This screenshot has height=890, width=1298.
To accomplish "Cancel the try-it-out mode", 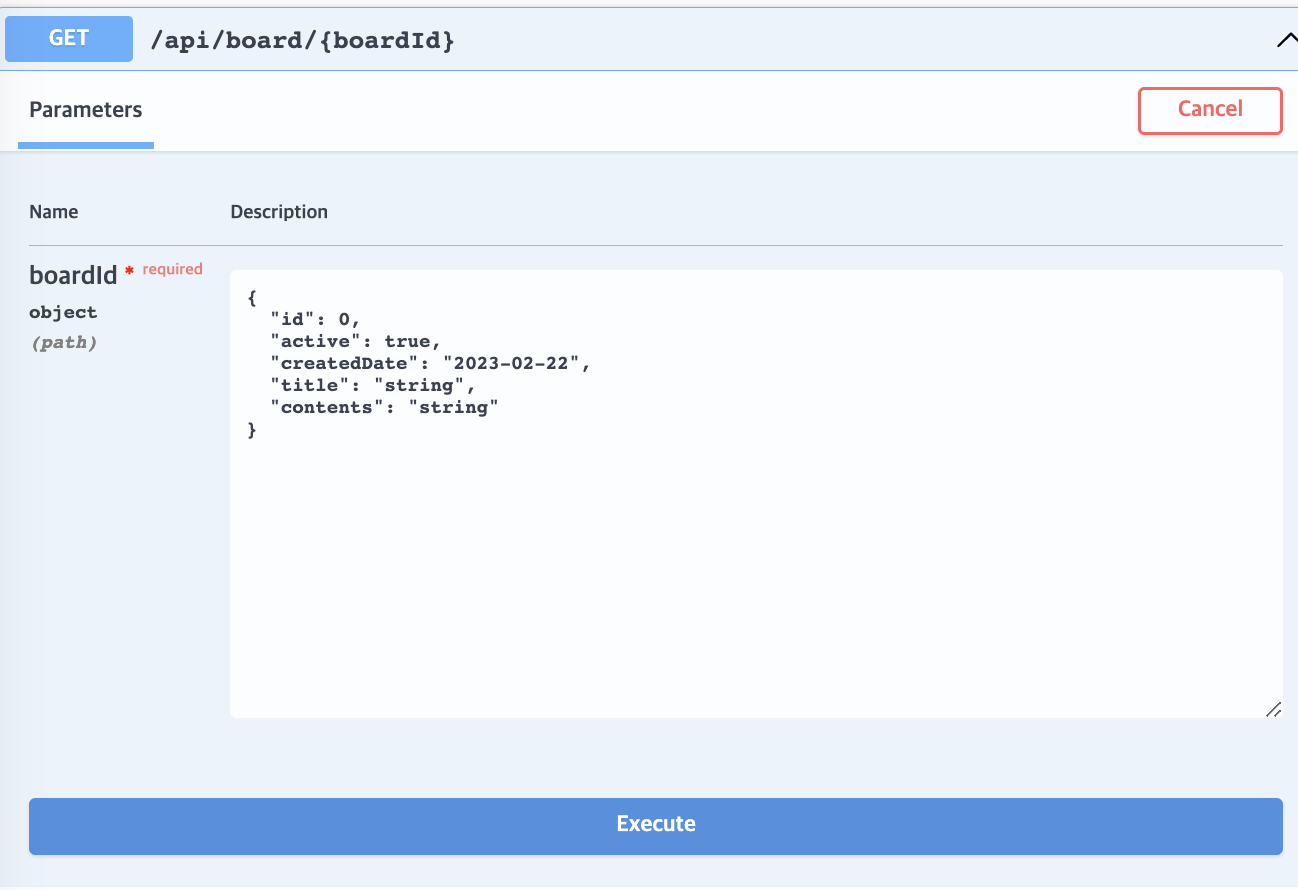I will (x=1210, y=110).
